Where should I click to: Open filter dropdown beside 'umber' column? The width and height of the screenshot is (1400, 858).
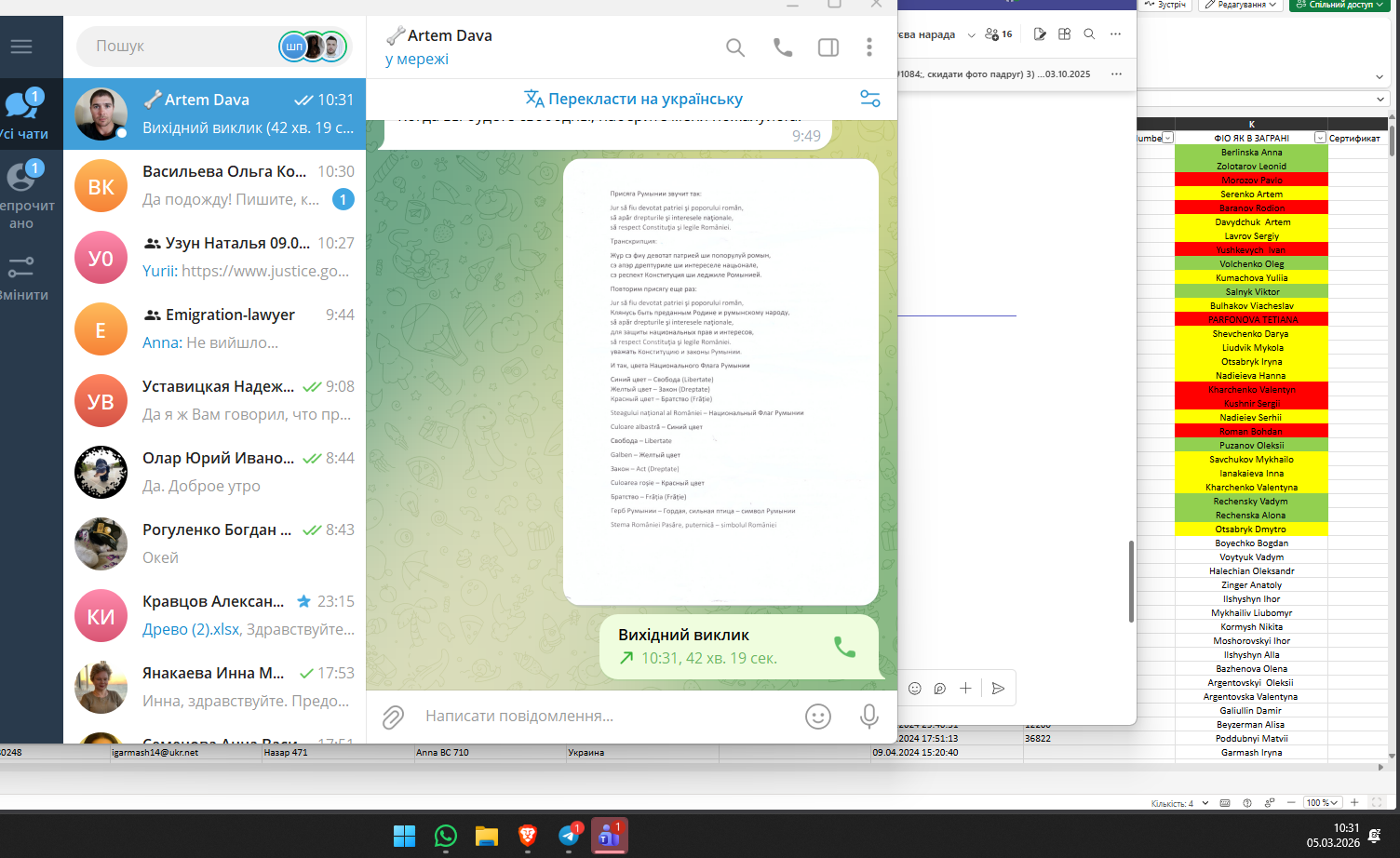point(1167,138)
